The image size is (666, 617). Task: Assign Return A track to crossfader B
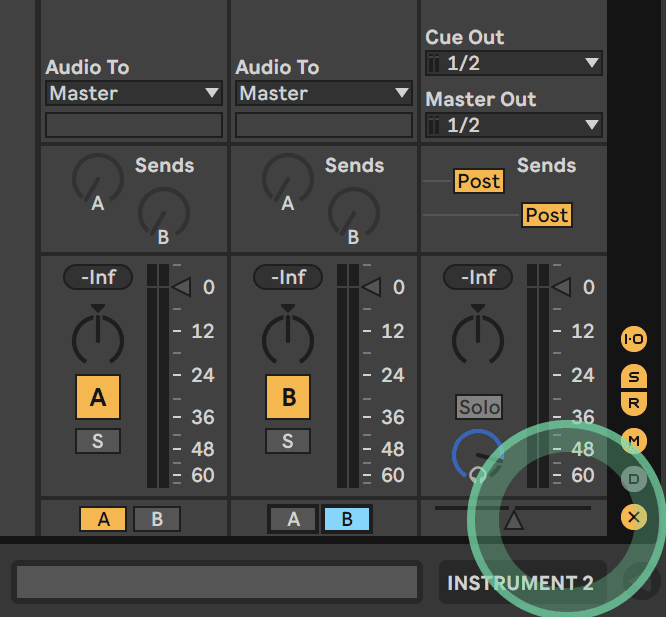pyautogui.click(x=157, y=519)
